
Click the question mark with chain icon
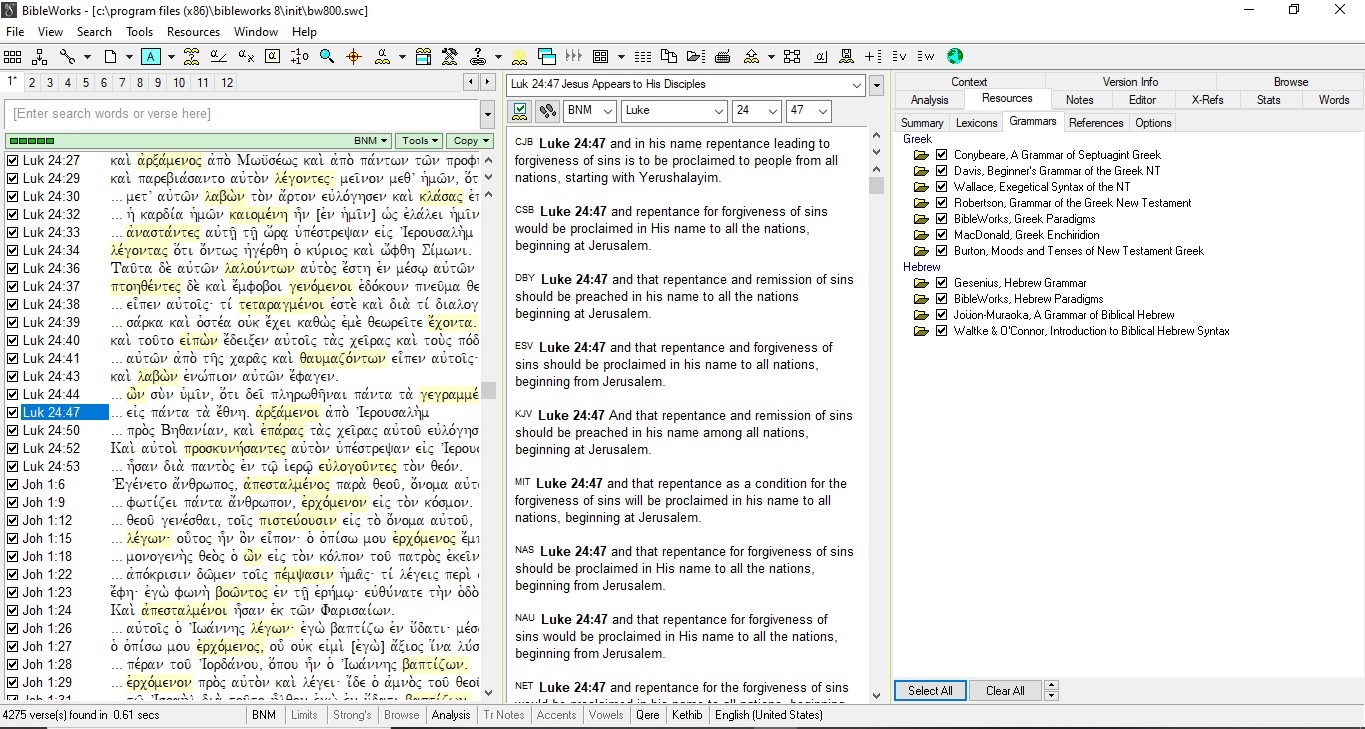coord(477,56)
